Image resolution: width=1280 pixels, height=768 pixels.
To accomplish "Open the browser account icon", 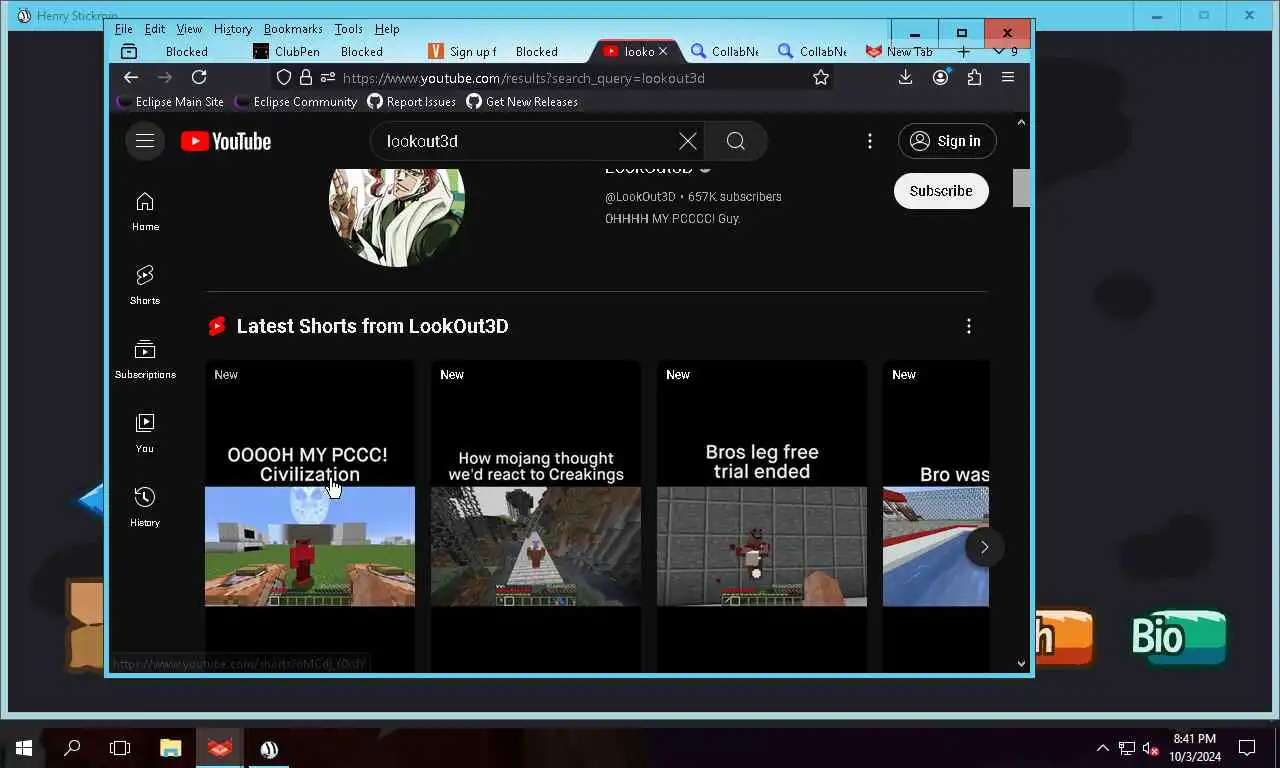I will 940,77.
